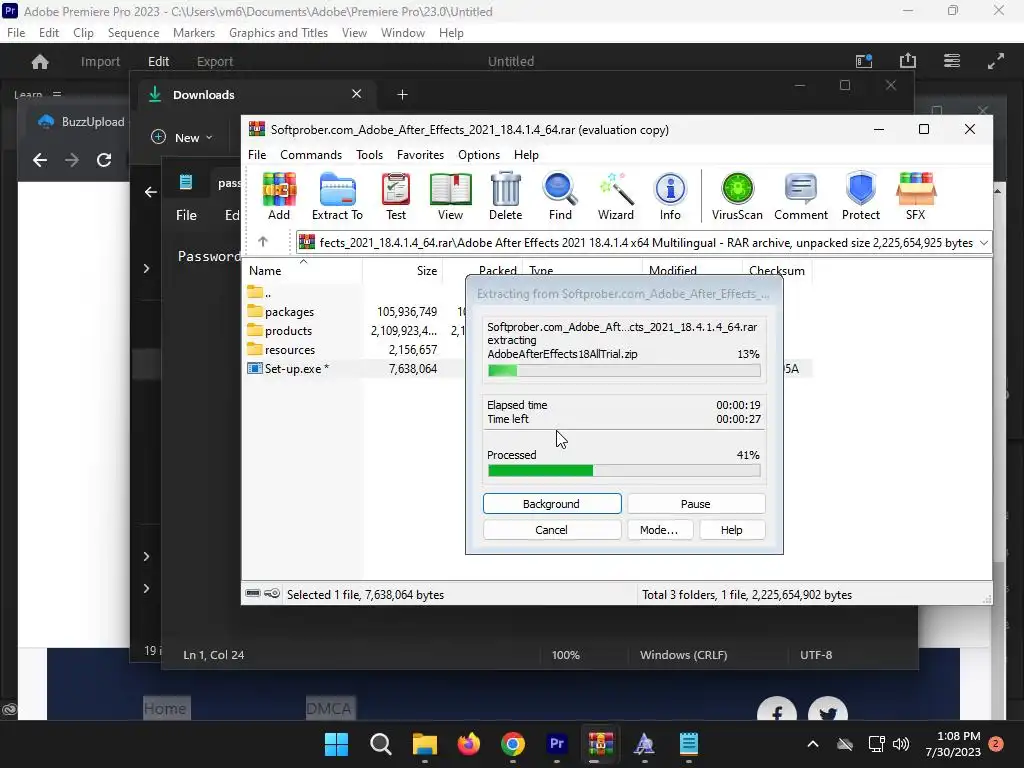1024x768 pixels.
Task: Open WinRAR Commands menu
Action: 311,155
